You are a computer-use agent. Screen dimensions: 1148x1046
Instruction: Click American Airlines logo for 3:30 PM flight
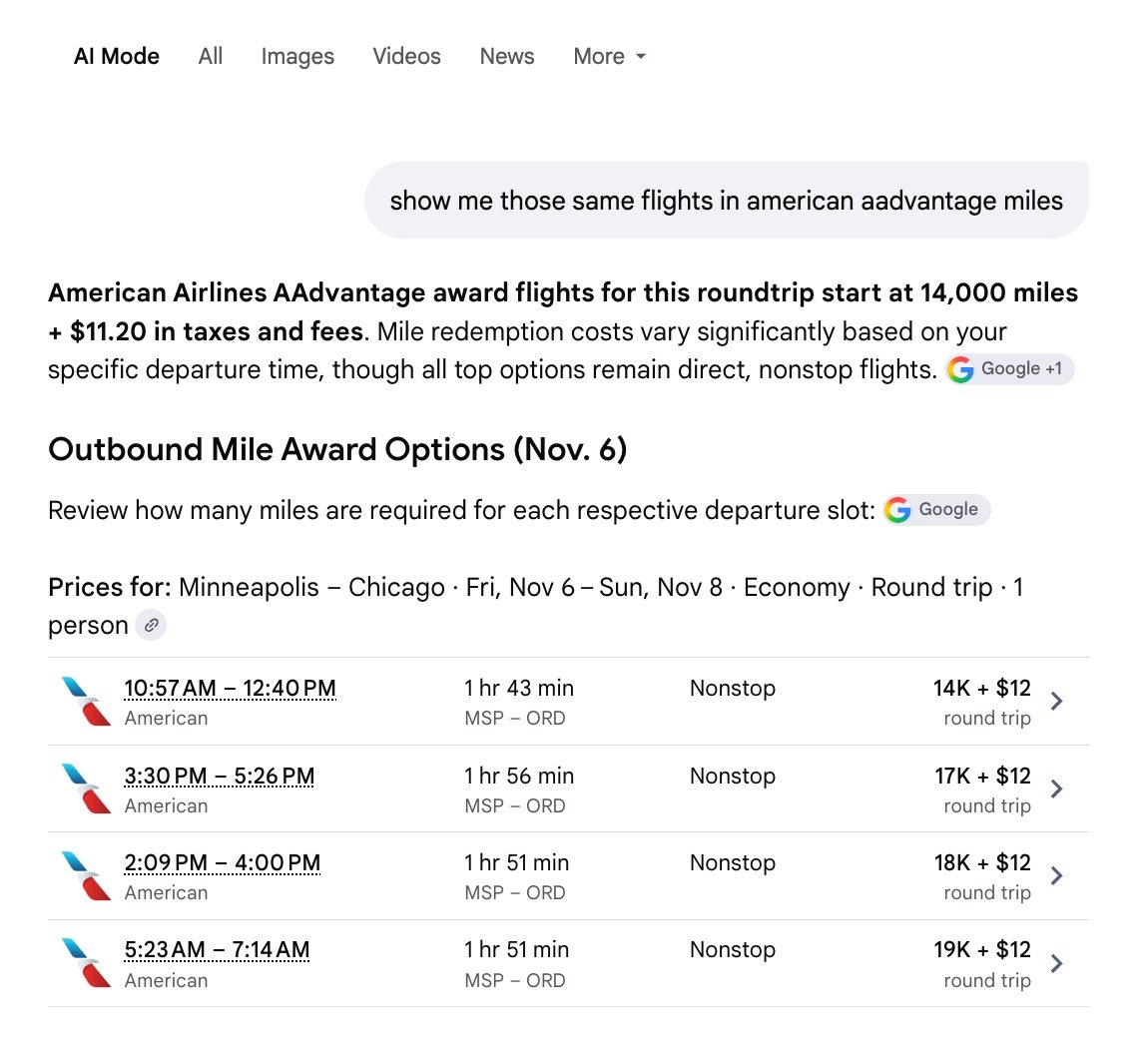(x=87, y=788)
